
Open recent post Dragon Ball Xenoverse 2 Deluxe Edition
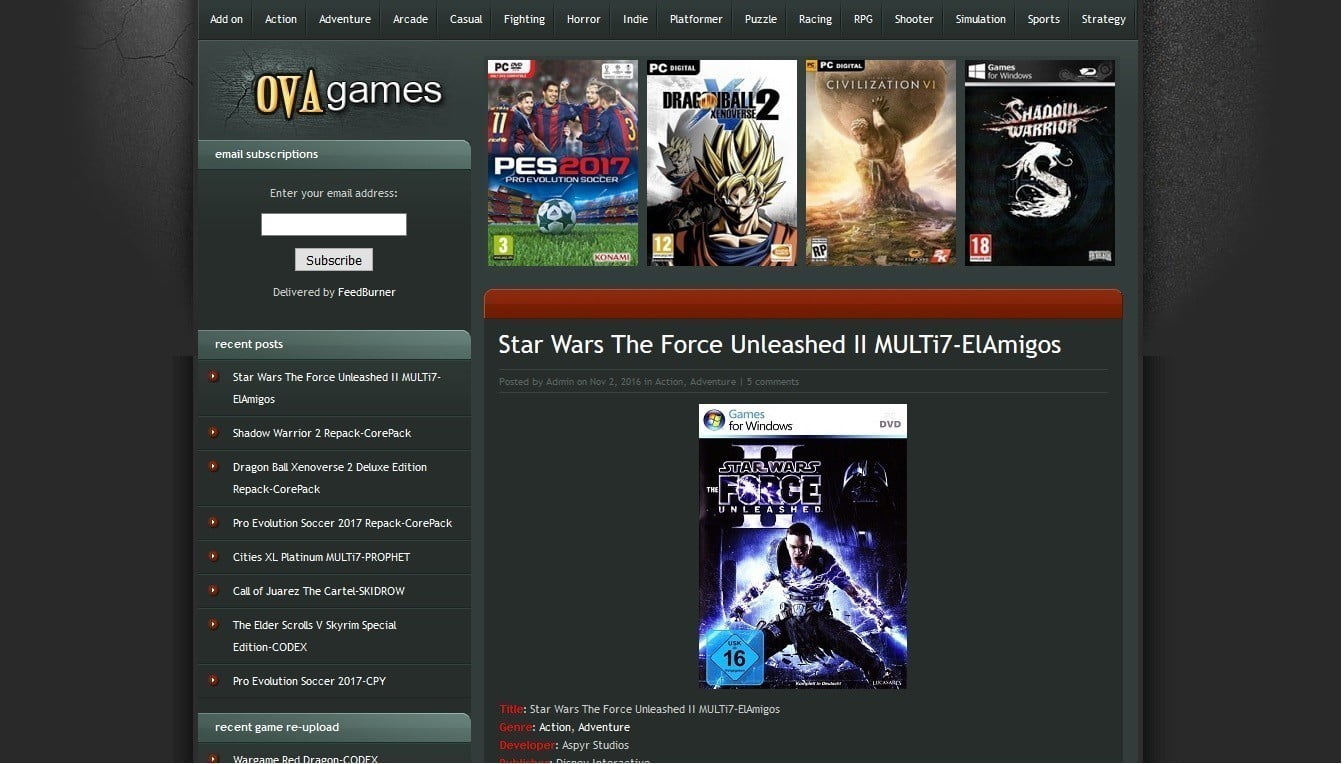coord(330,478)
